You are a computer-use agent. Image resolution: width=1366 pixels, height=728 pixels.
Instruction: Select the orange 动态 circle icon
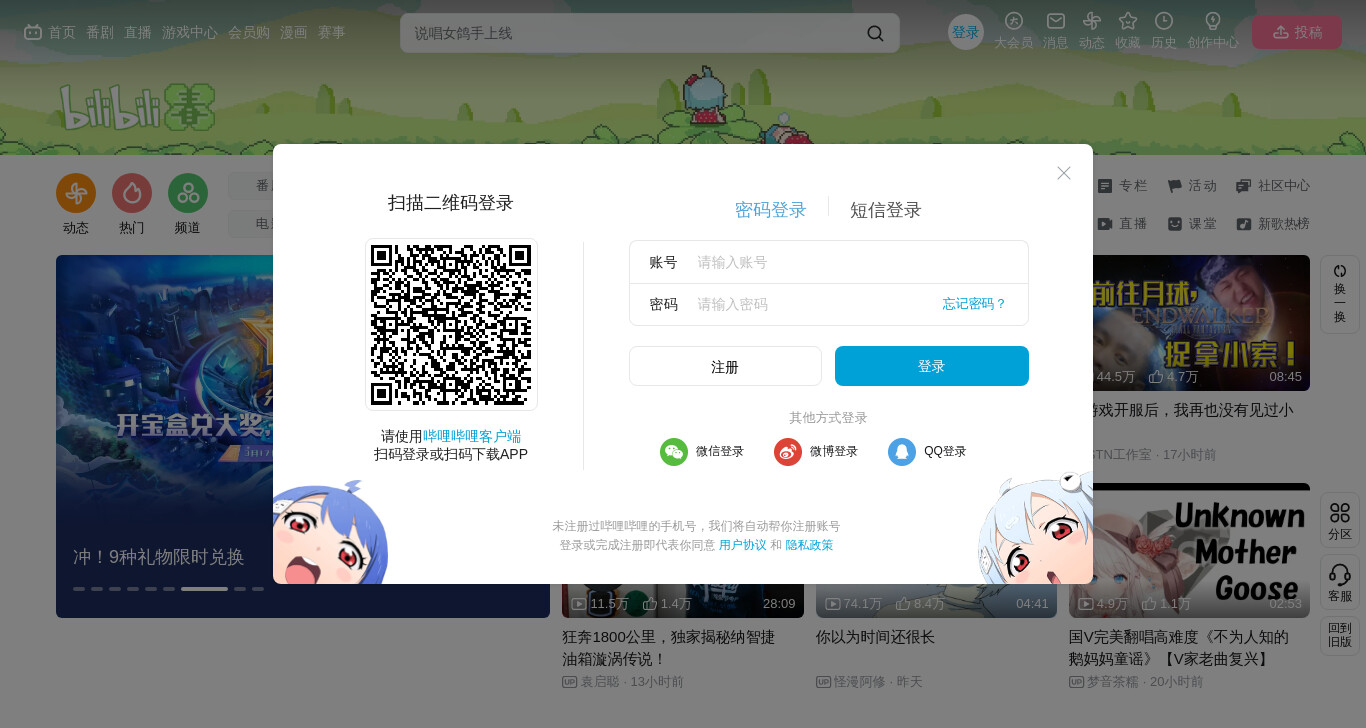76,193
